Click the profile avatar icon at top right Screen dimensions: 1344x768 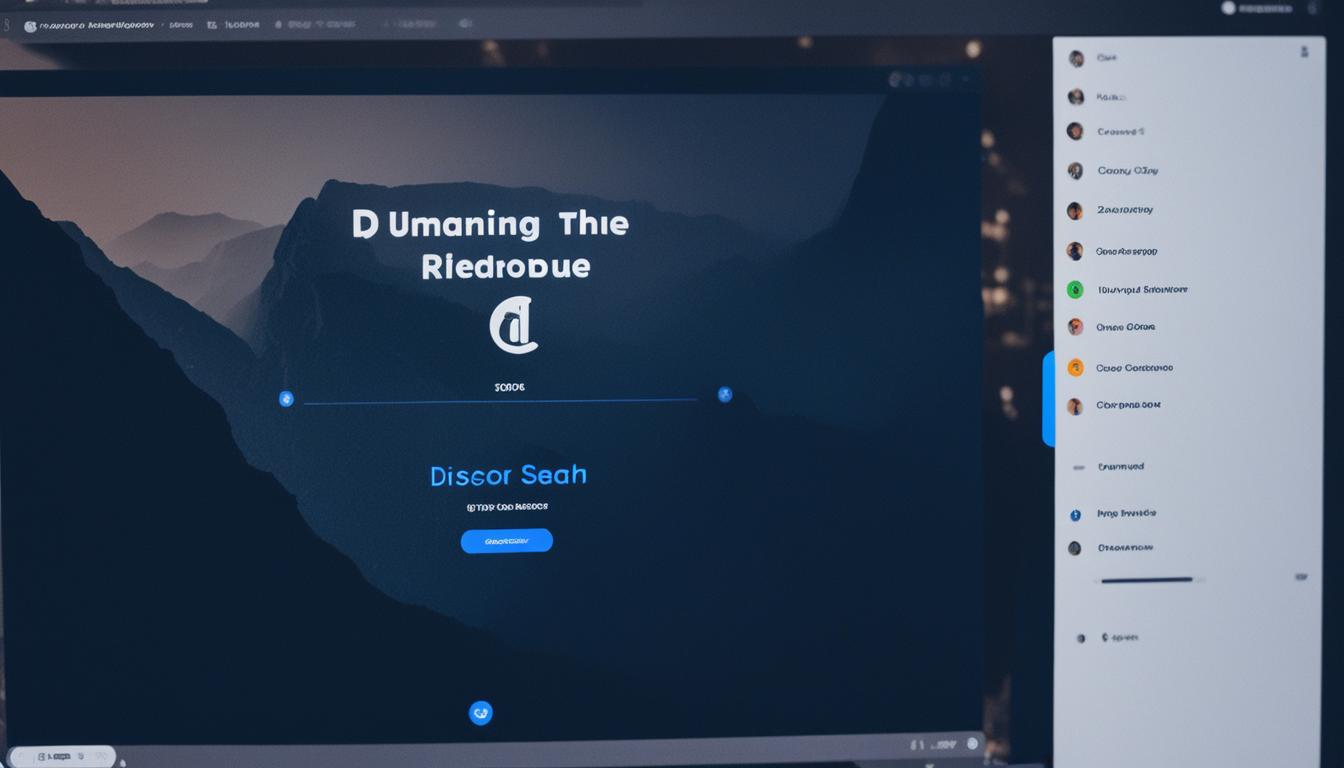click(1229, 7)
